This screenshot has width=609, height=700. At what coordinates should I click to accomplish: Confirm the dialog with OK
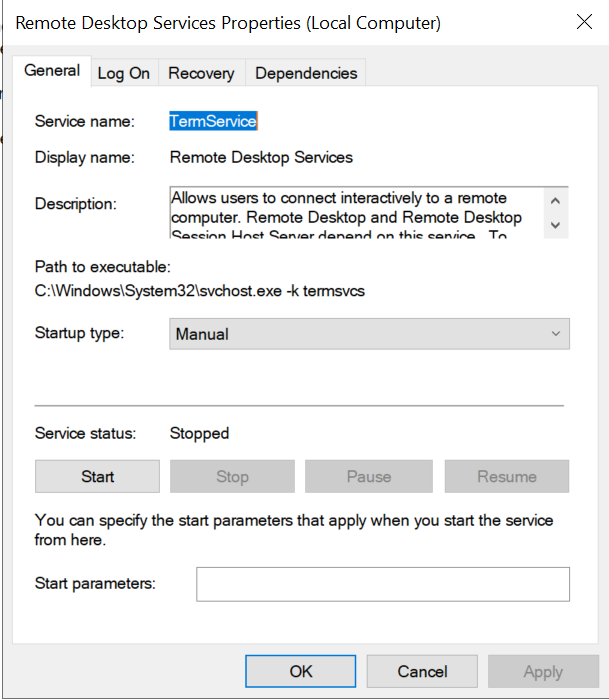coord(301,672)
